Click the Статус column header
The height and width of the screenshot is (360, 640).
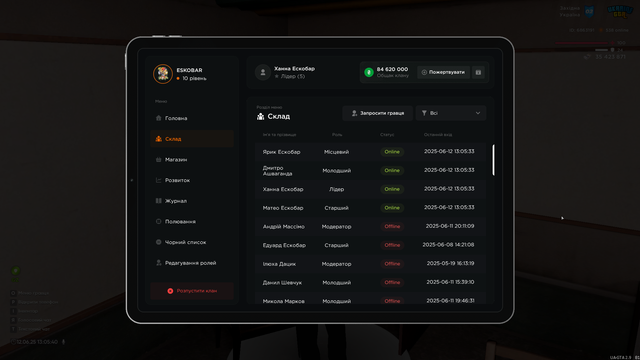(x=387, y=135)
